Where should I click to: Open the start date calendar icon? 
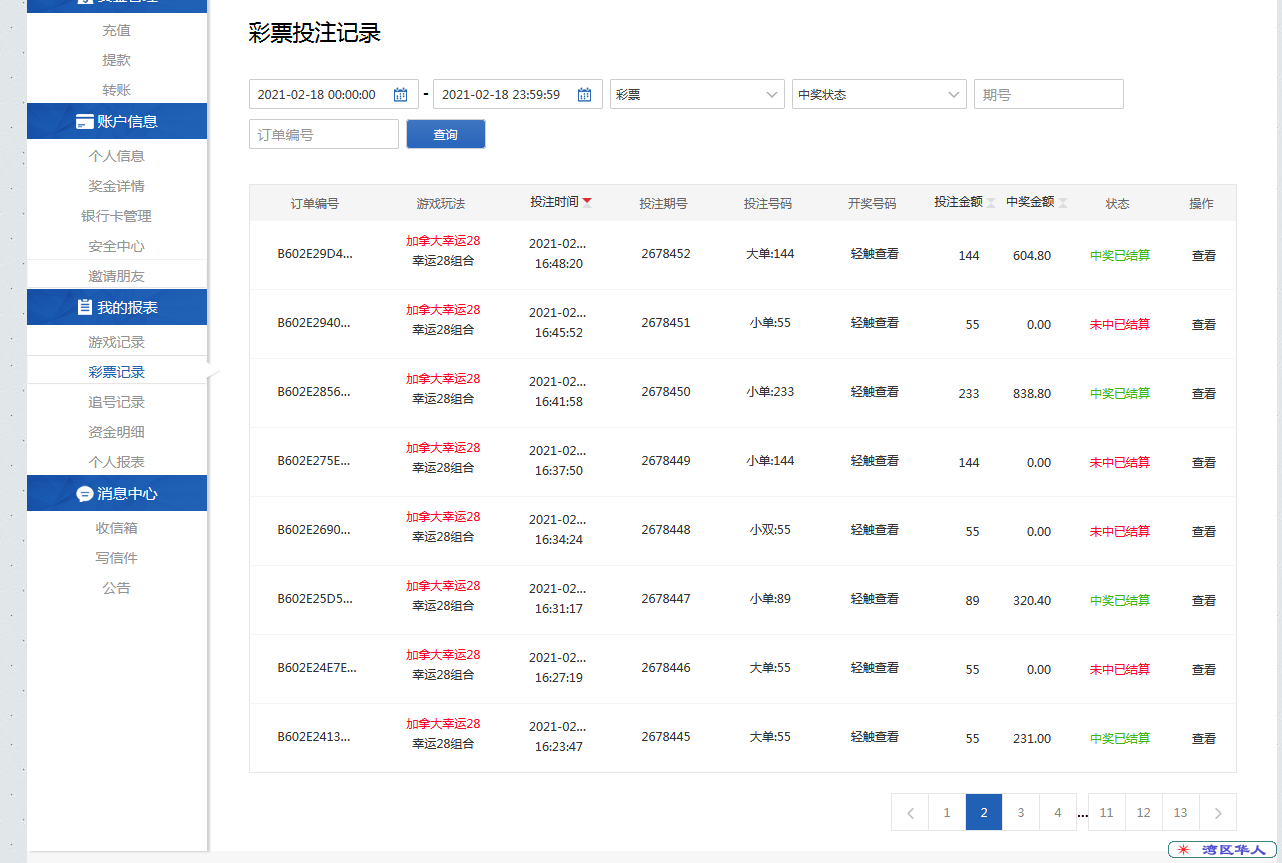pyautogui.click(x=400, y=95)
